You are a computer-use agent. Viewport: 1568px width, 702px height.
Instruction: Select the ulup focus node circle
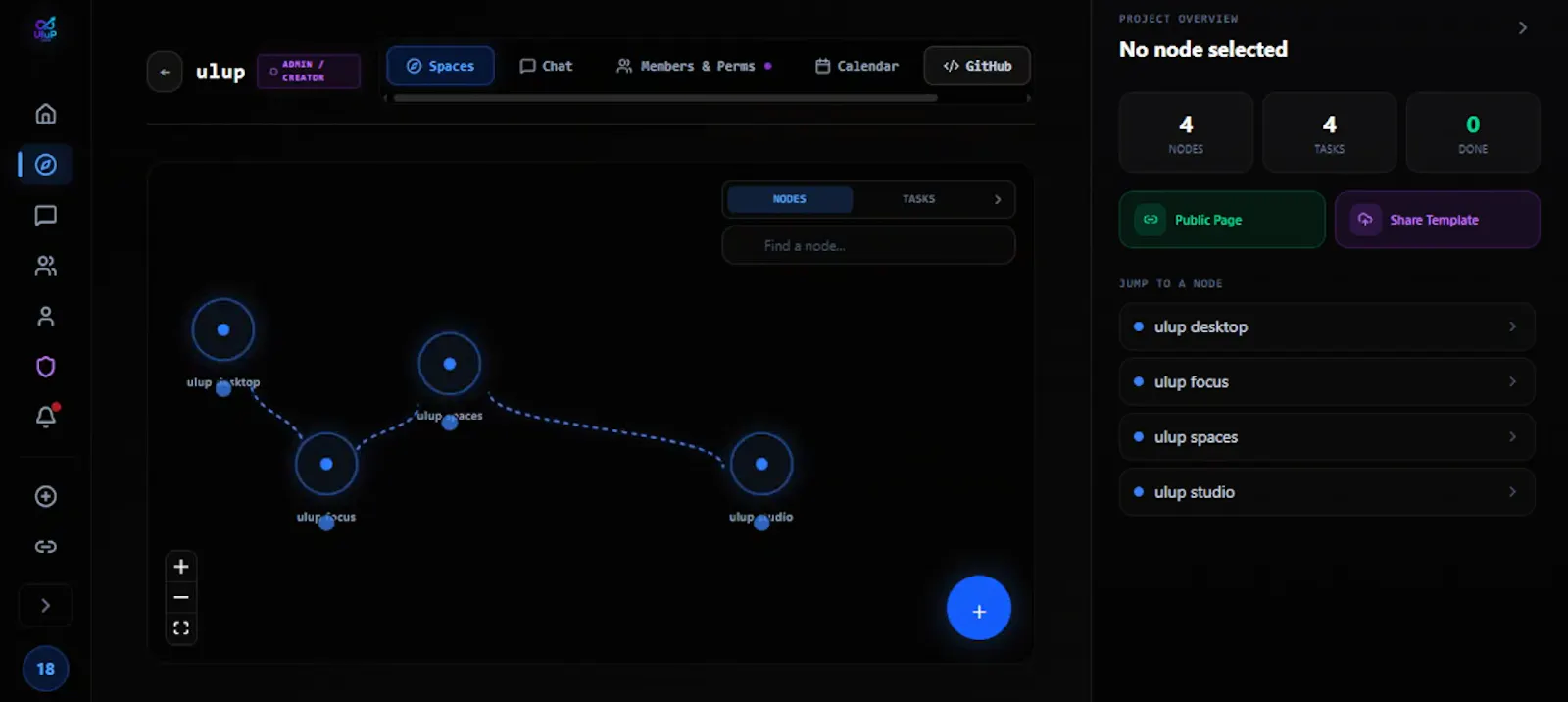326,464
